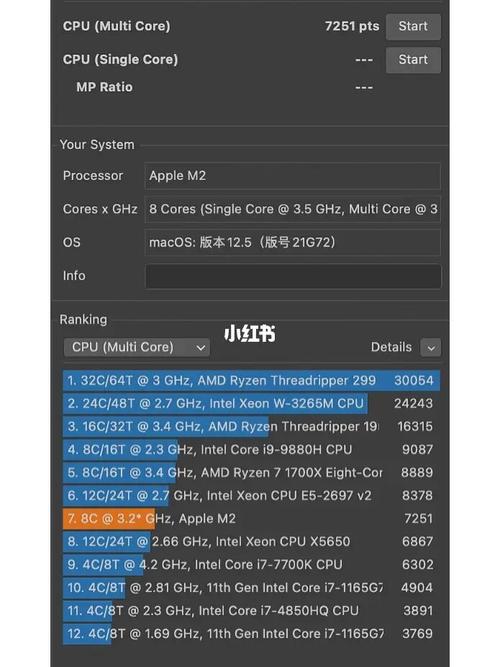Select the AMD Ryzen 7 1700X ranking row

(x=251, y=473)
